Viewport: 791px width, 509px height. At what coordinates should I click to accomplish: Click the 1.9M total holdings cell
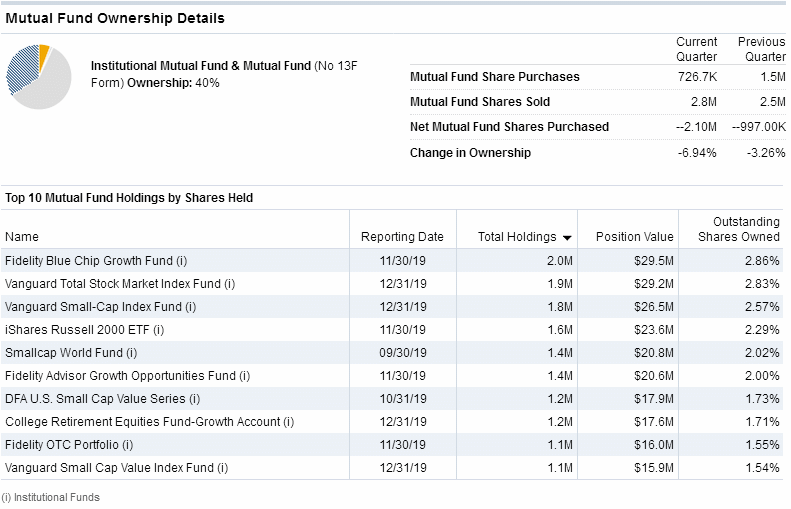click(x=560, y=284)
